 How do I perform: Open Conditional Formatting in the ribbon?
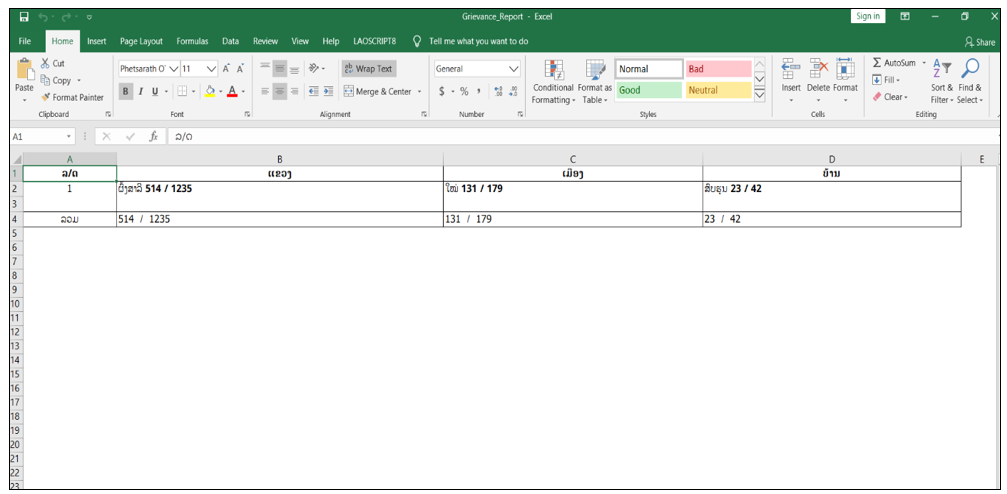click(553, 70)
